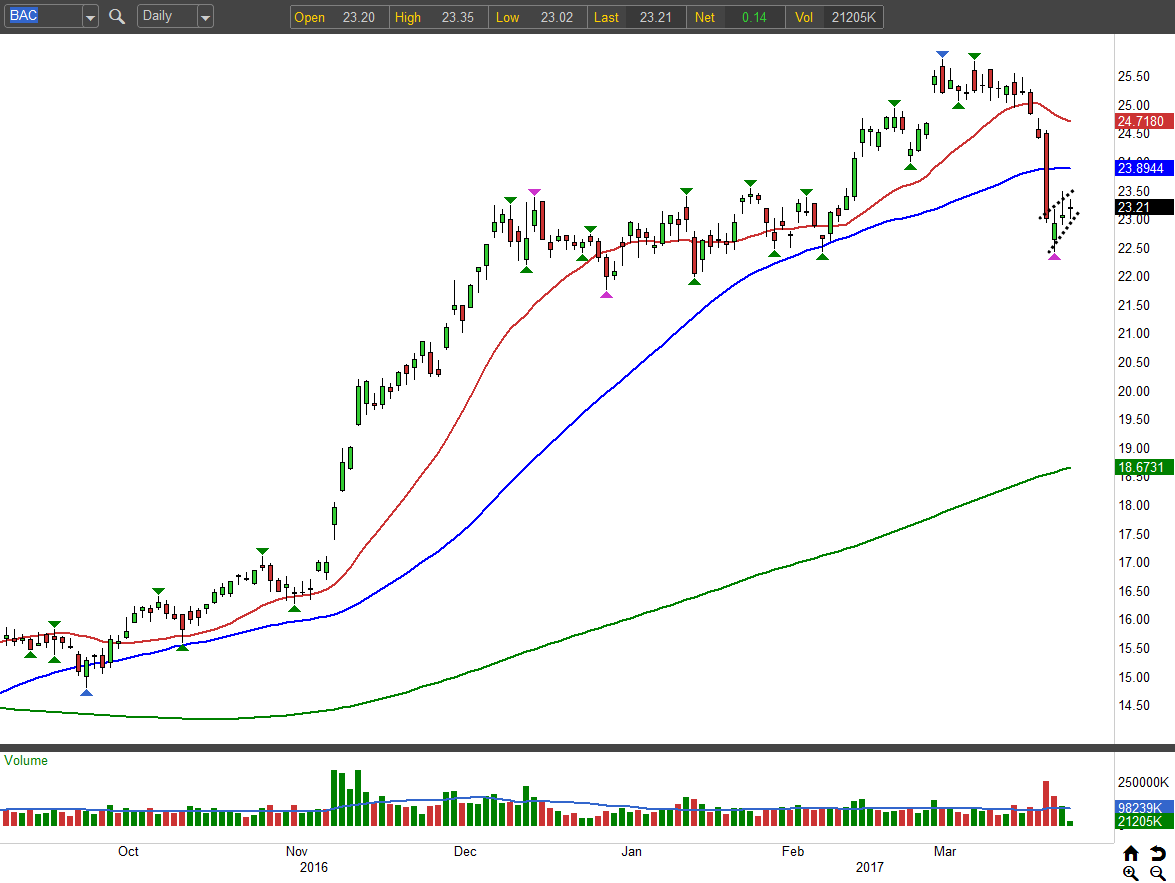1175x883 pixels.
Task: Open the symbol dropdown arrow next to BAC
Action: pos(90,16)
